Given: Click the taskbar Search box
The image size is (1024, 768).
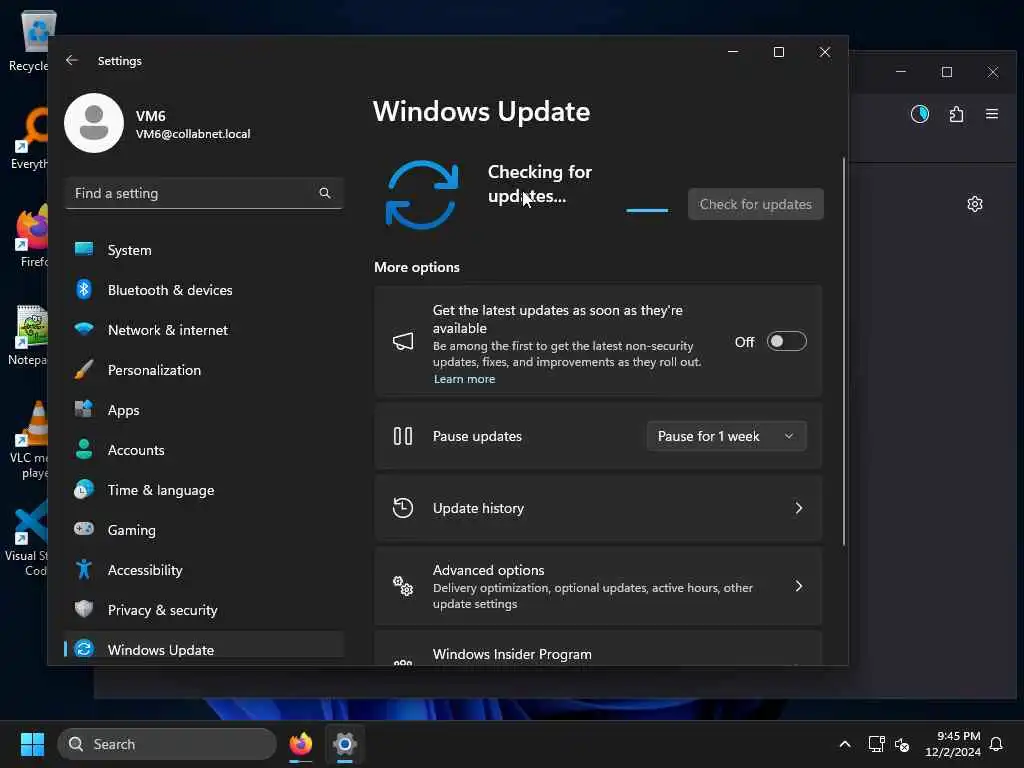Looking at the screenshot, I should (167, 744).
